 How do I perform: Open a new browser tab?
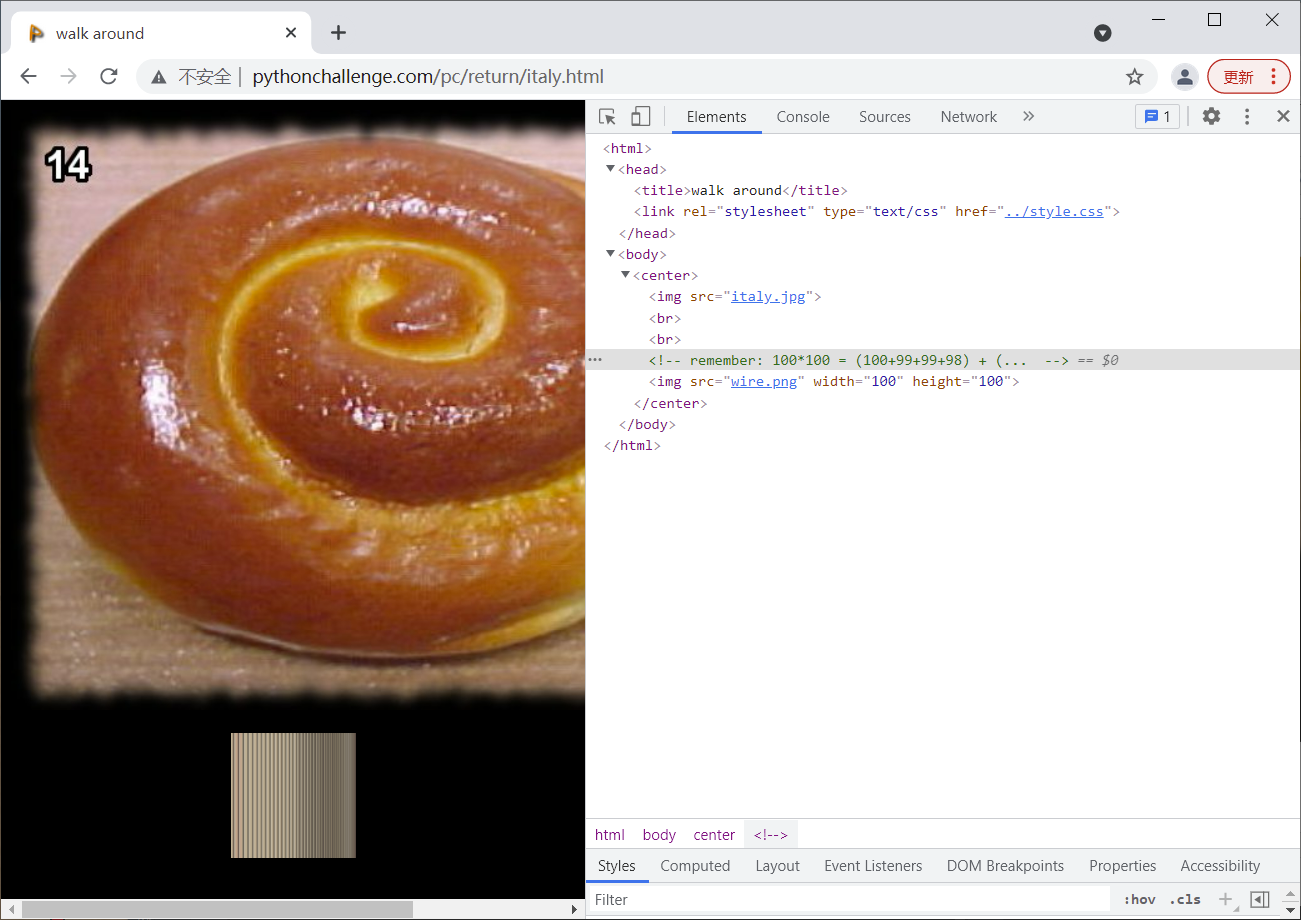coord(338,33)
